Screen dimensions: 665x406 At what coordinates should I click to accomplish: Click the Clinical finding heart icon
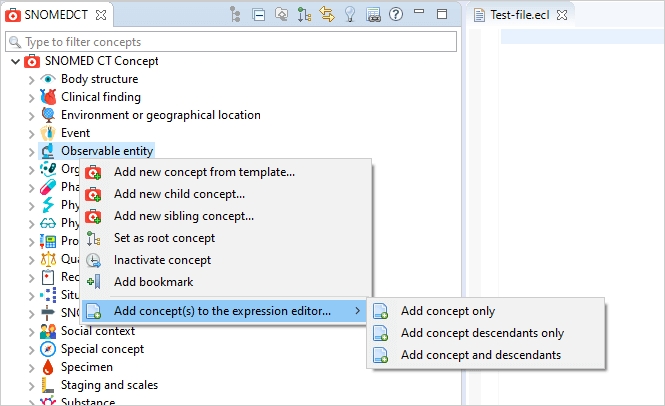(48, 97)
